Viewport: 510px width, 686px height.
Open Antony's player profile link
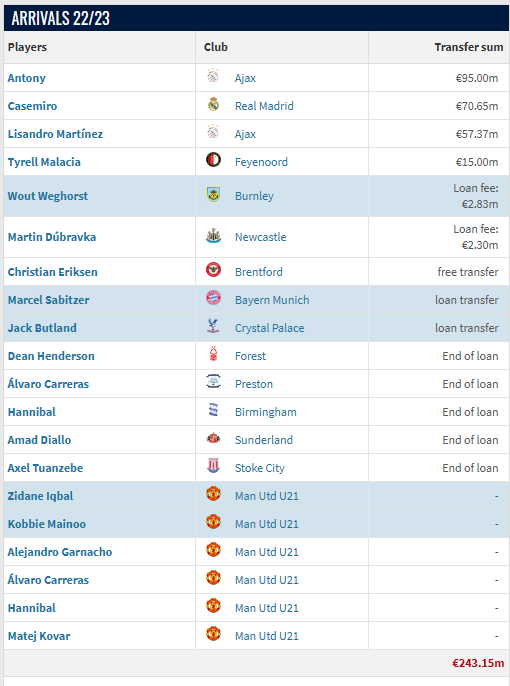27,78
